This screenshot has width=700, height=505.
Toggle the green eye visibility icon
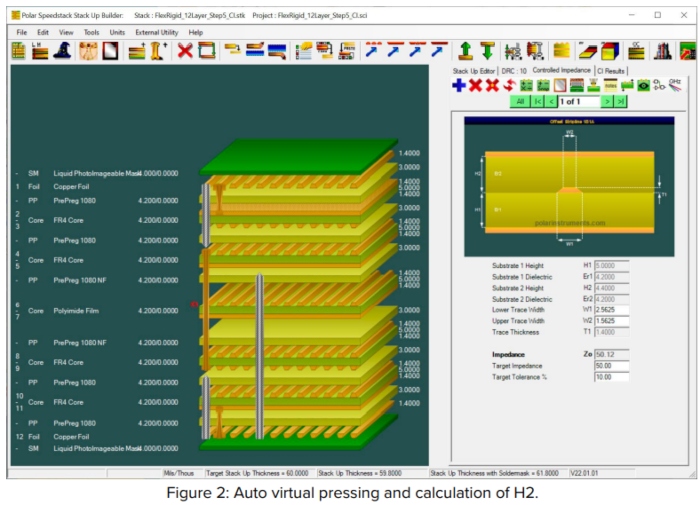pyautogui.click(x=643, y=85)
